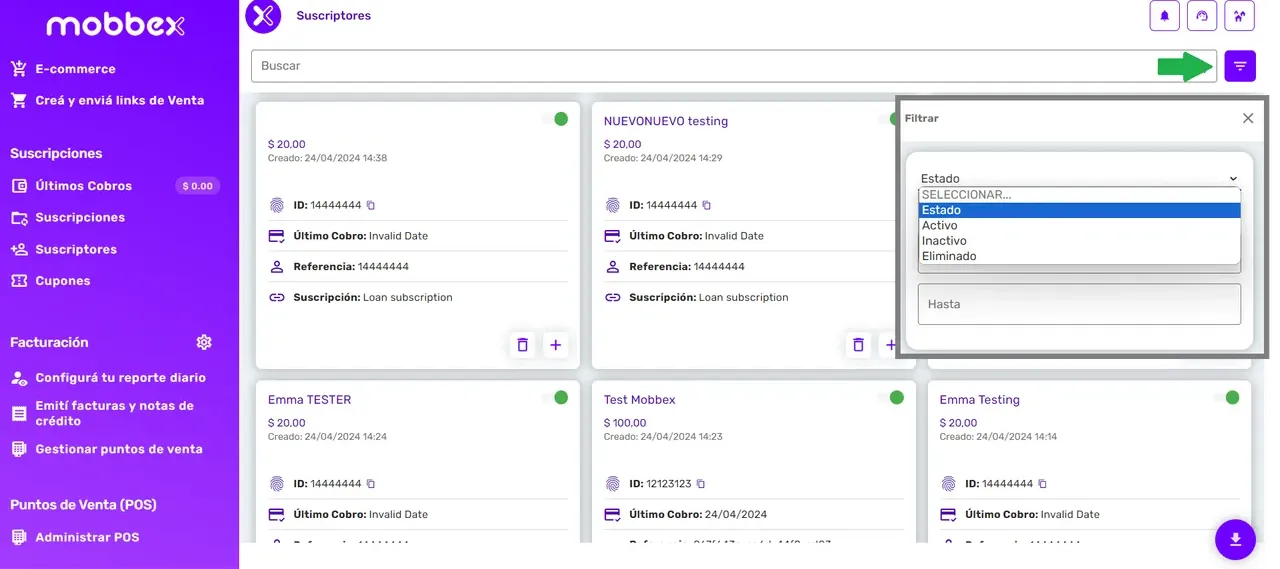Go to Cupones in the sidebar
This screenshot has width=1280, height=569.
(63, 281)
